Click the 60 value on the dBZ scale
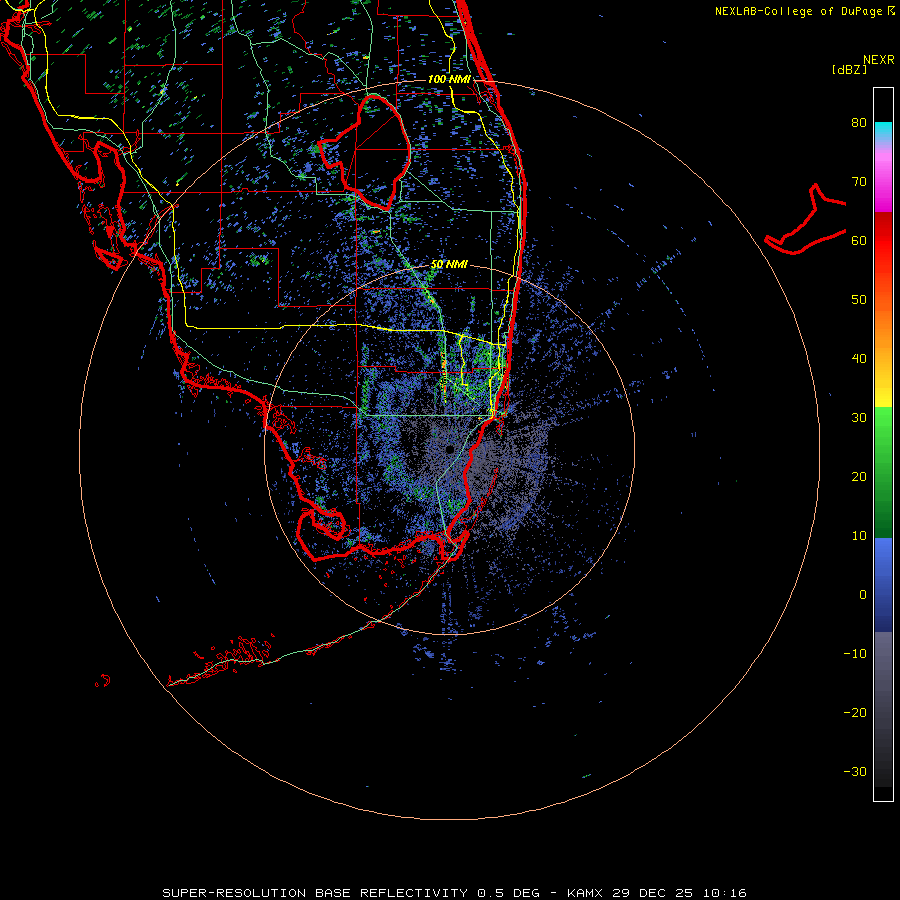 (859, 240)
